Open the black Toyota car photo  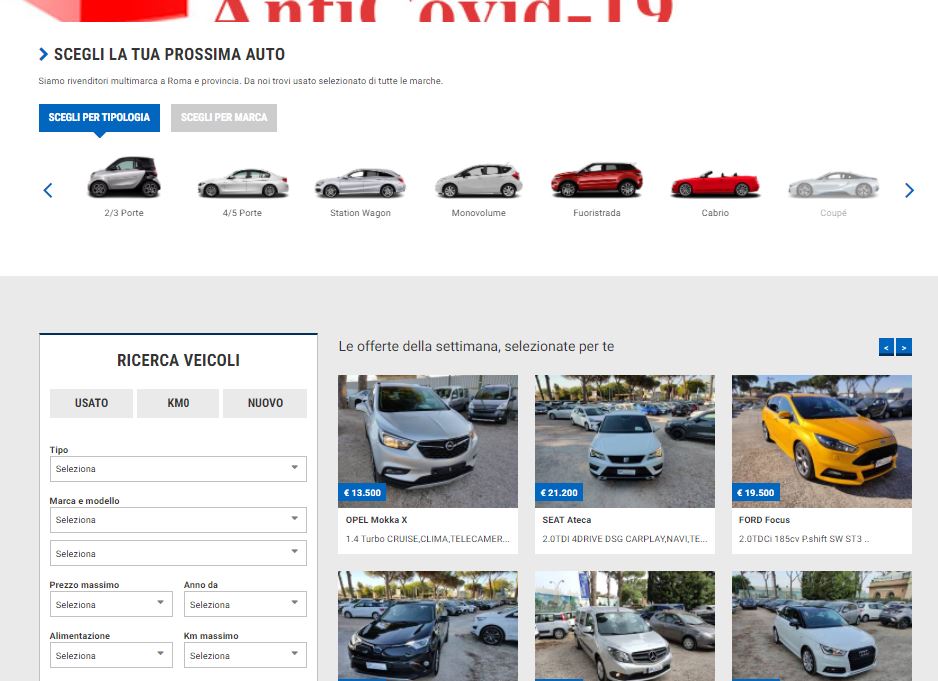428,626
